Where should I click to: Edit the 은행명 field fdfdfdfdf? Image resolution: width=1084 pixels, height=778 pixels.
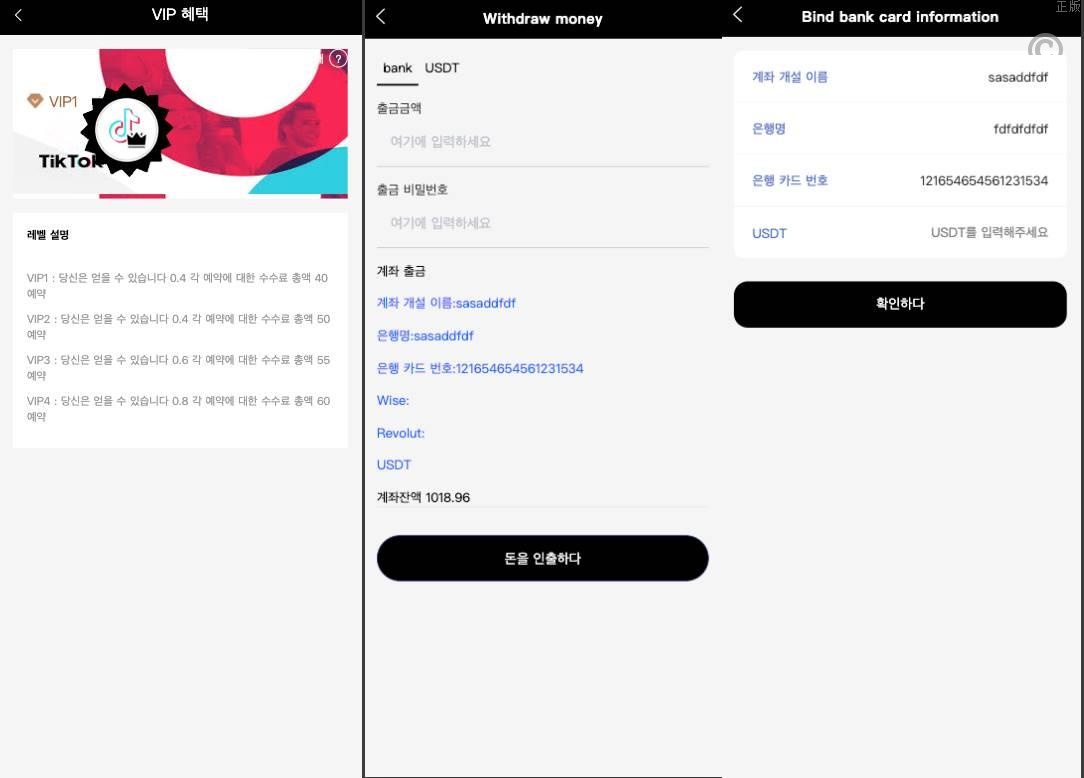tap(899, 129)
